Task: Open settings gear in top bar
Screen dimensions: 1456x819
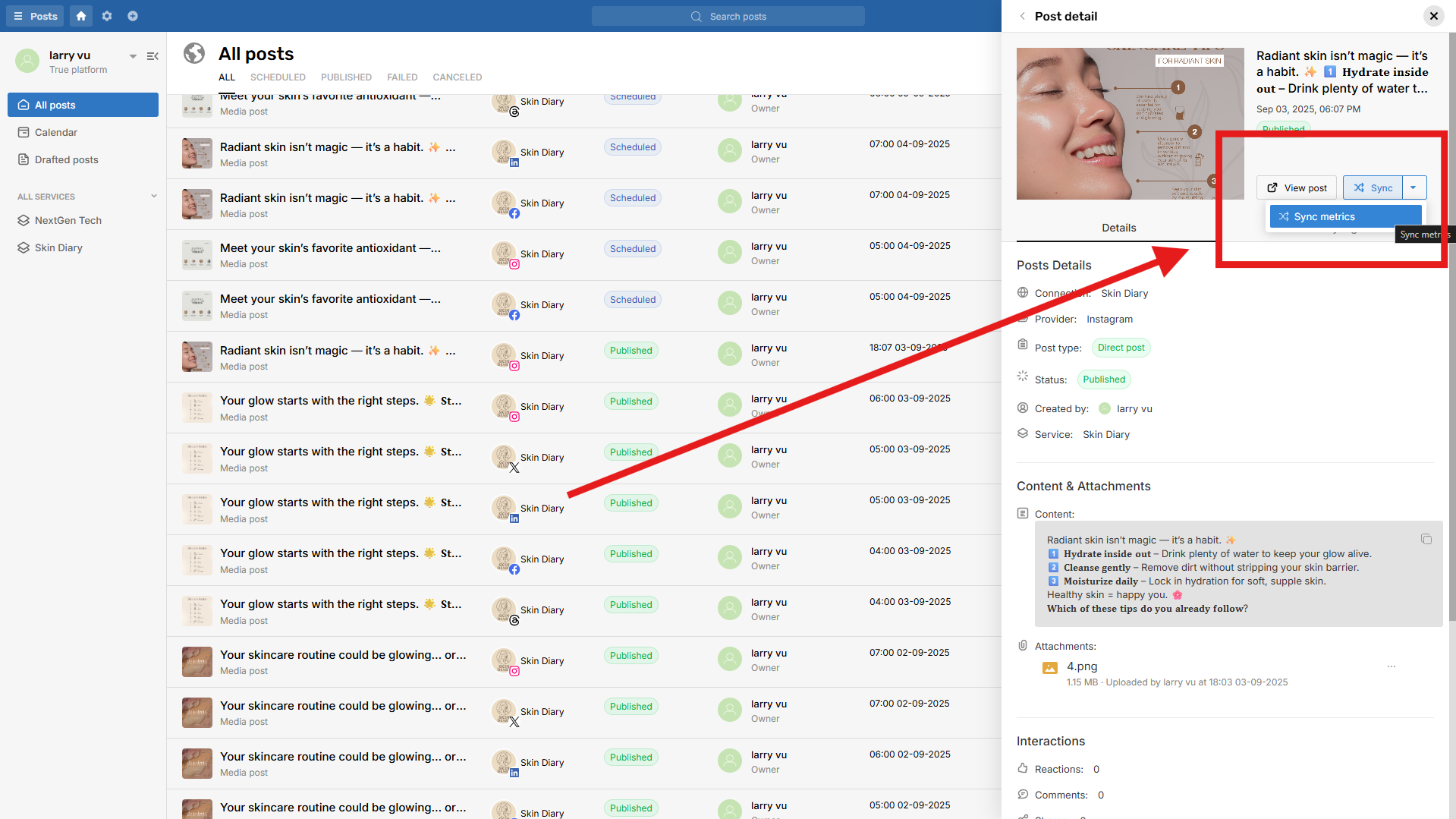Action: (x=107, y=16)
